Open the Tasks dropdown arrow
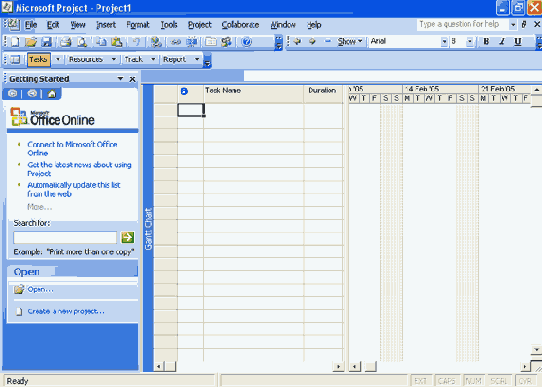542x387 pixels. click(58, 59)
